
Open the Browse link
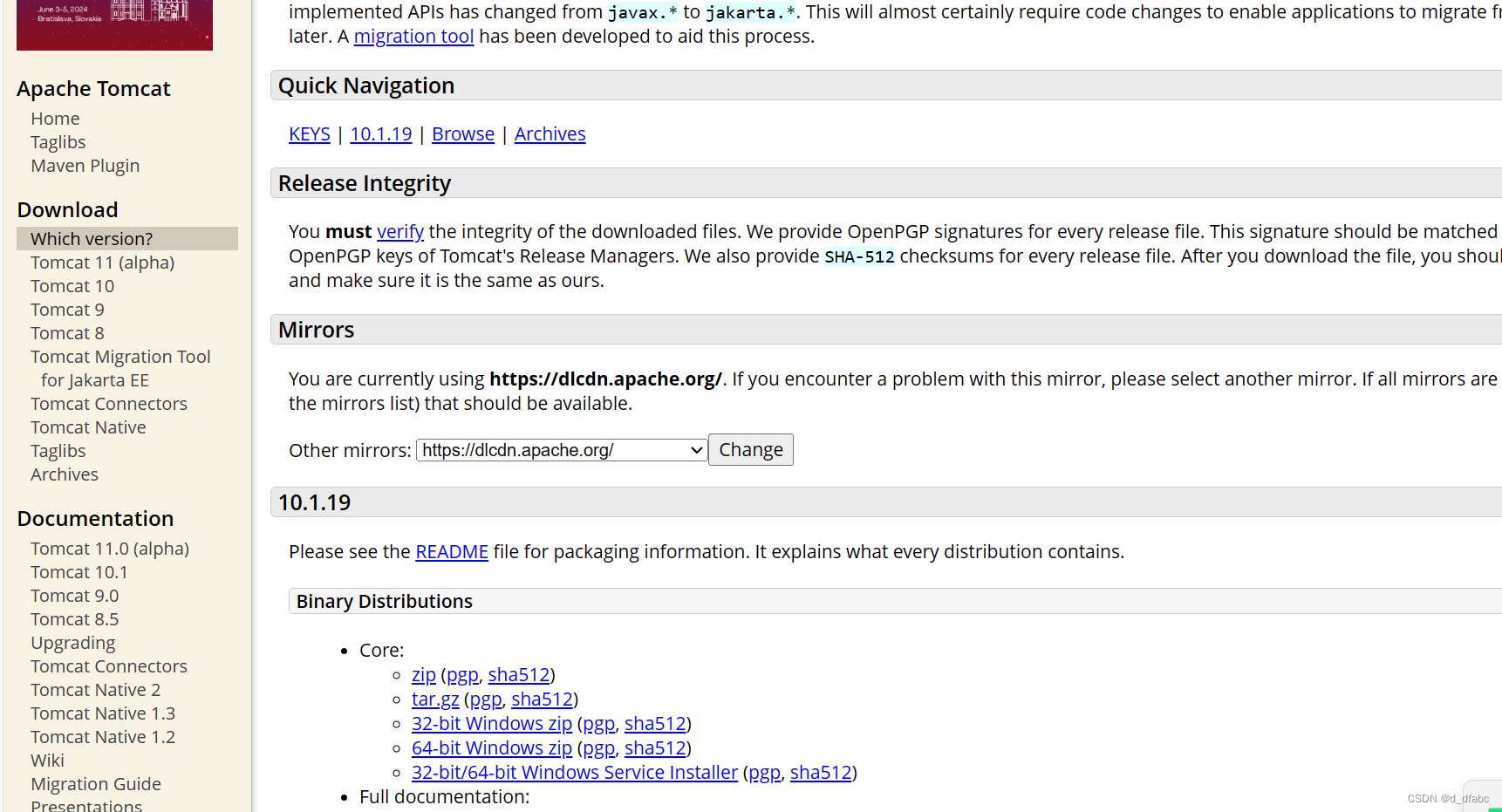(x=463, y=134)
